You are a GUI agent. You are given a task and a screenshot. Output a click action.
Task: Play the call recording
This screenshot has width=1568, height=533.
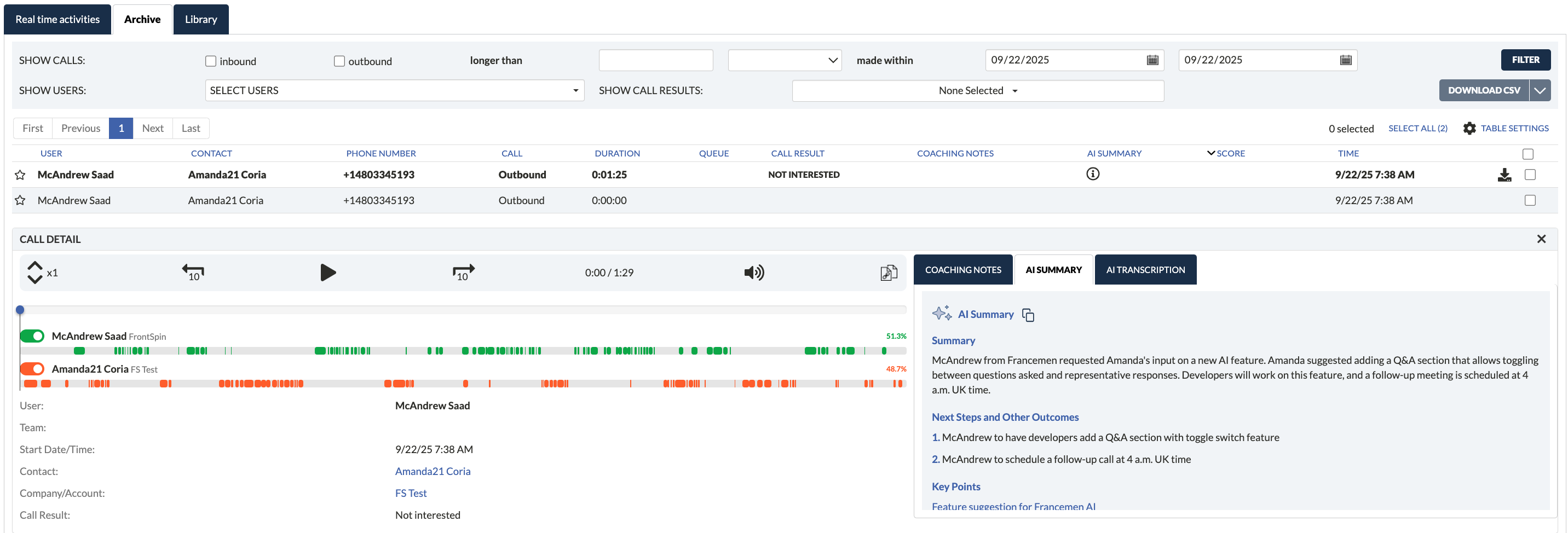tap(328, 273)
